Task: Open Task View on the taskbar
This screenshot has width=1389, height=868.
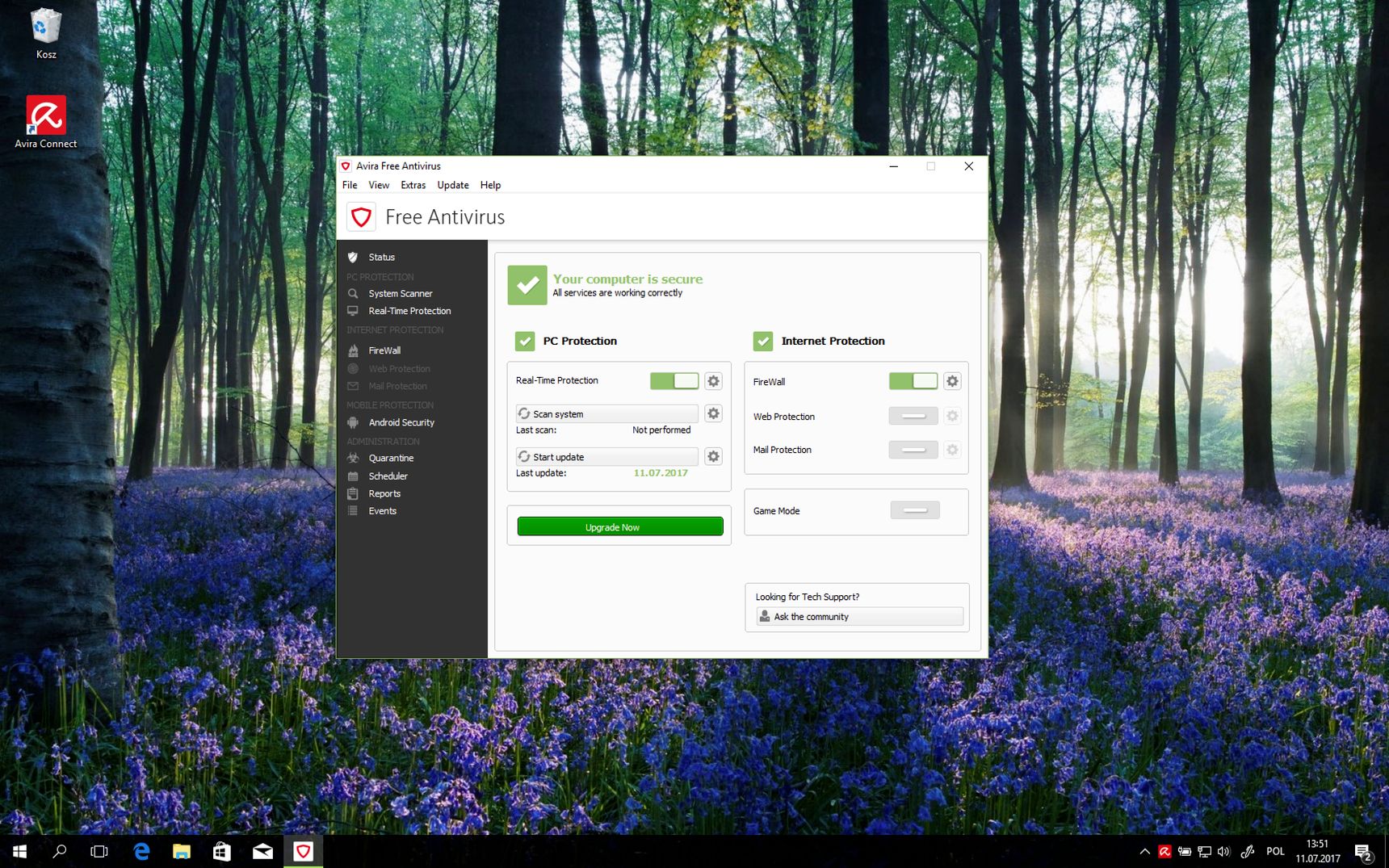Action: coord(99,852)
